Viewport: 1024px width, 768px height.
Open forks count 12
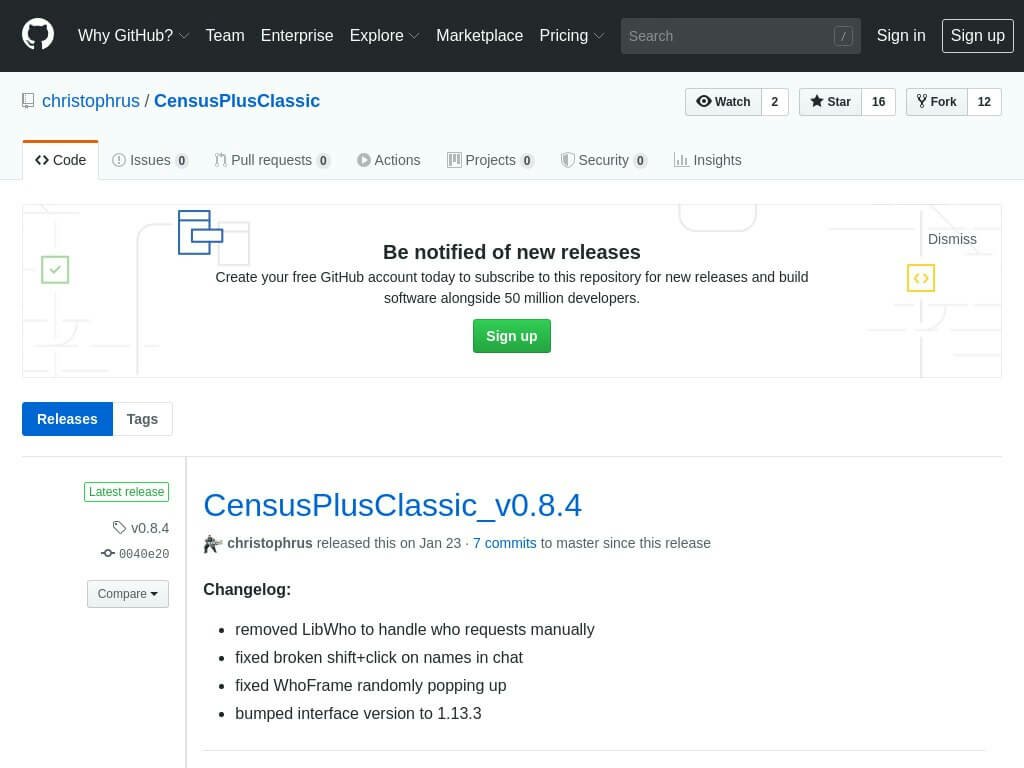tap(984, 102)
